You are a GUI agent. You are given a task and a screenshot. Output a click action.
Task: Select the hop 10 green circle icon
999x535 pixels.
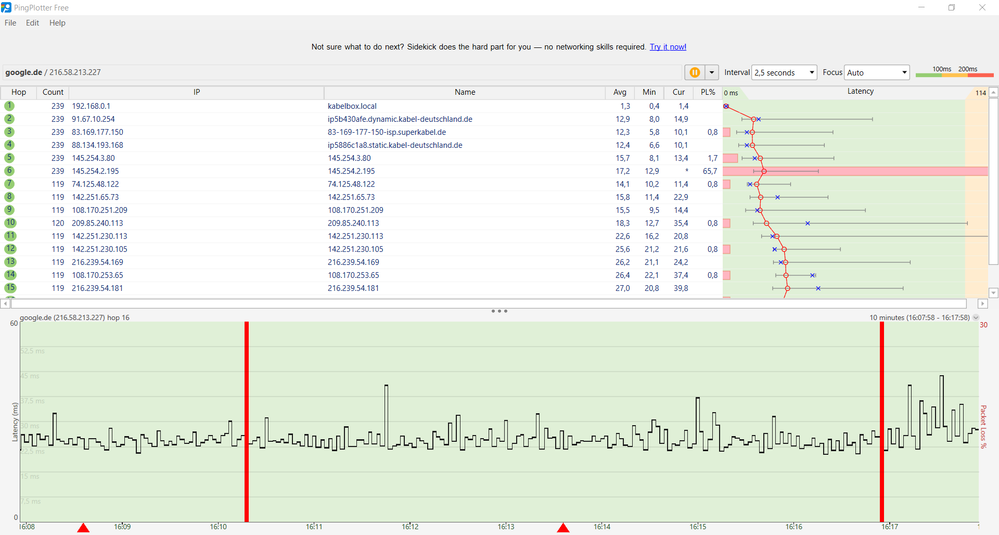click(10, 223)
